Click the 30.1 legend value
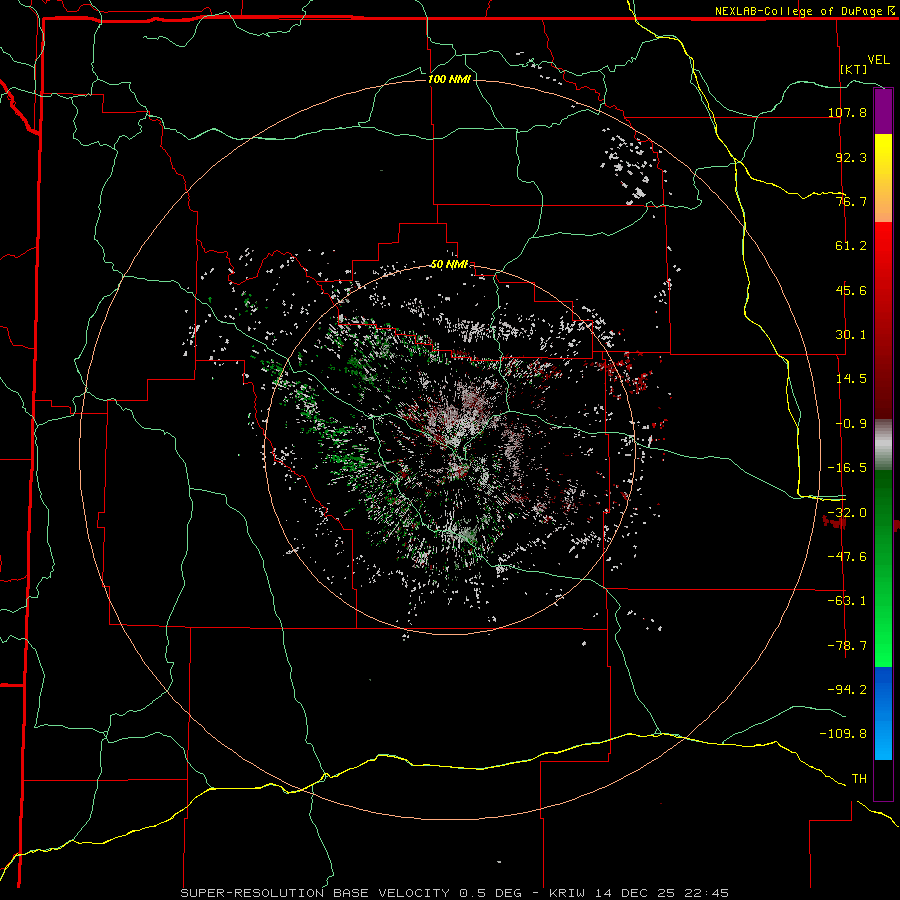This screenshot has width=900, height=900. [x=851, y=335]
